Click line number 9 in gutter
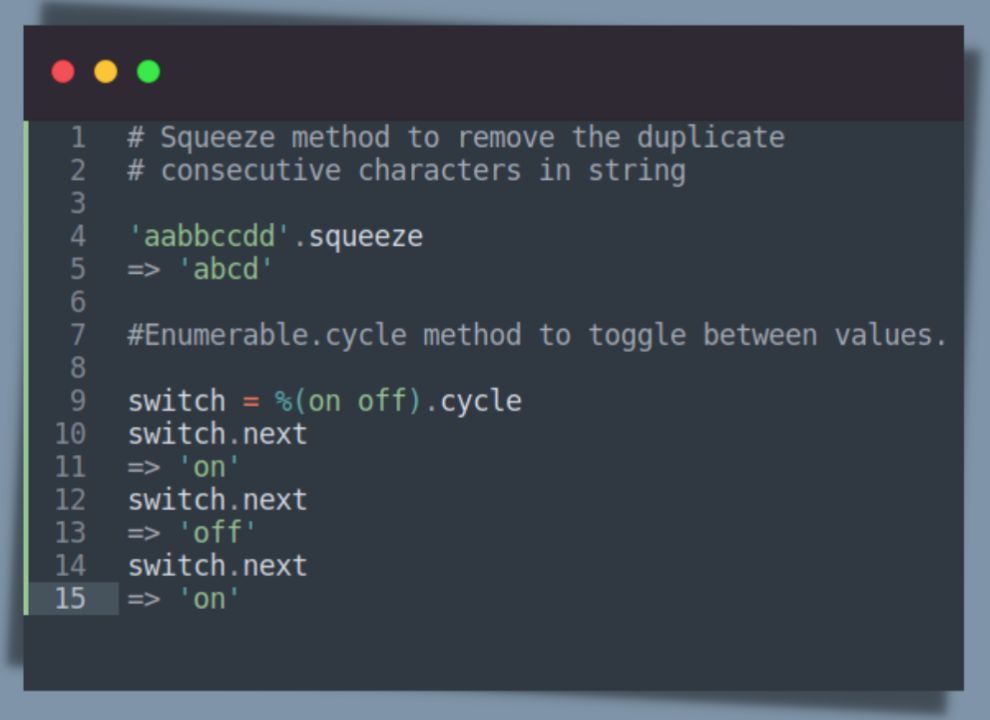Image resolution: width=990 pixels, height=720 pixels. (78, 400)
